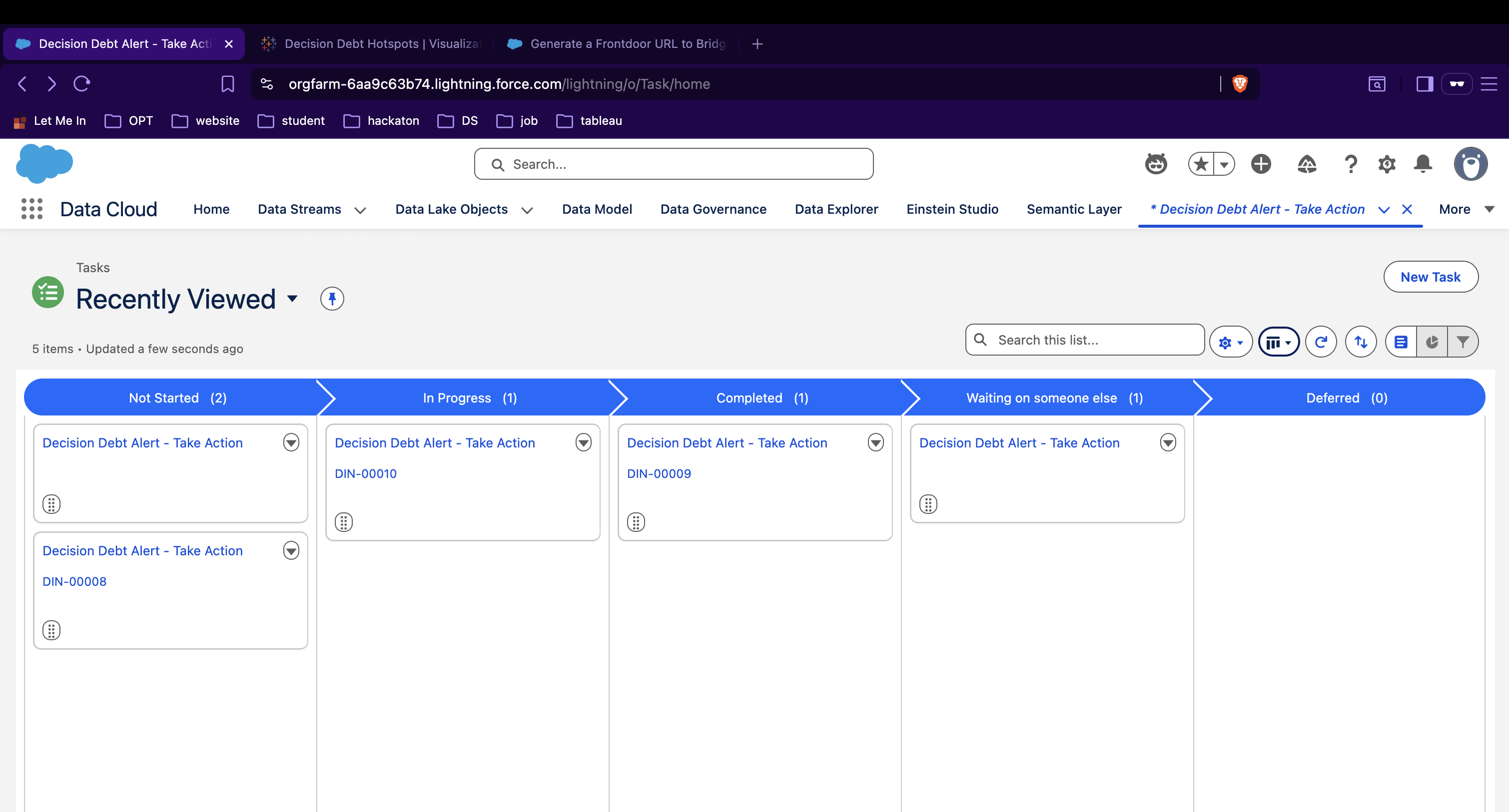Toggle the filters panel funnel icon
1509x812 pixels.
click(1463, 342)
